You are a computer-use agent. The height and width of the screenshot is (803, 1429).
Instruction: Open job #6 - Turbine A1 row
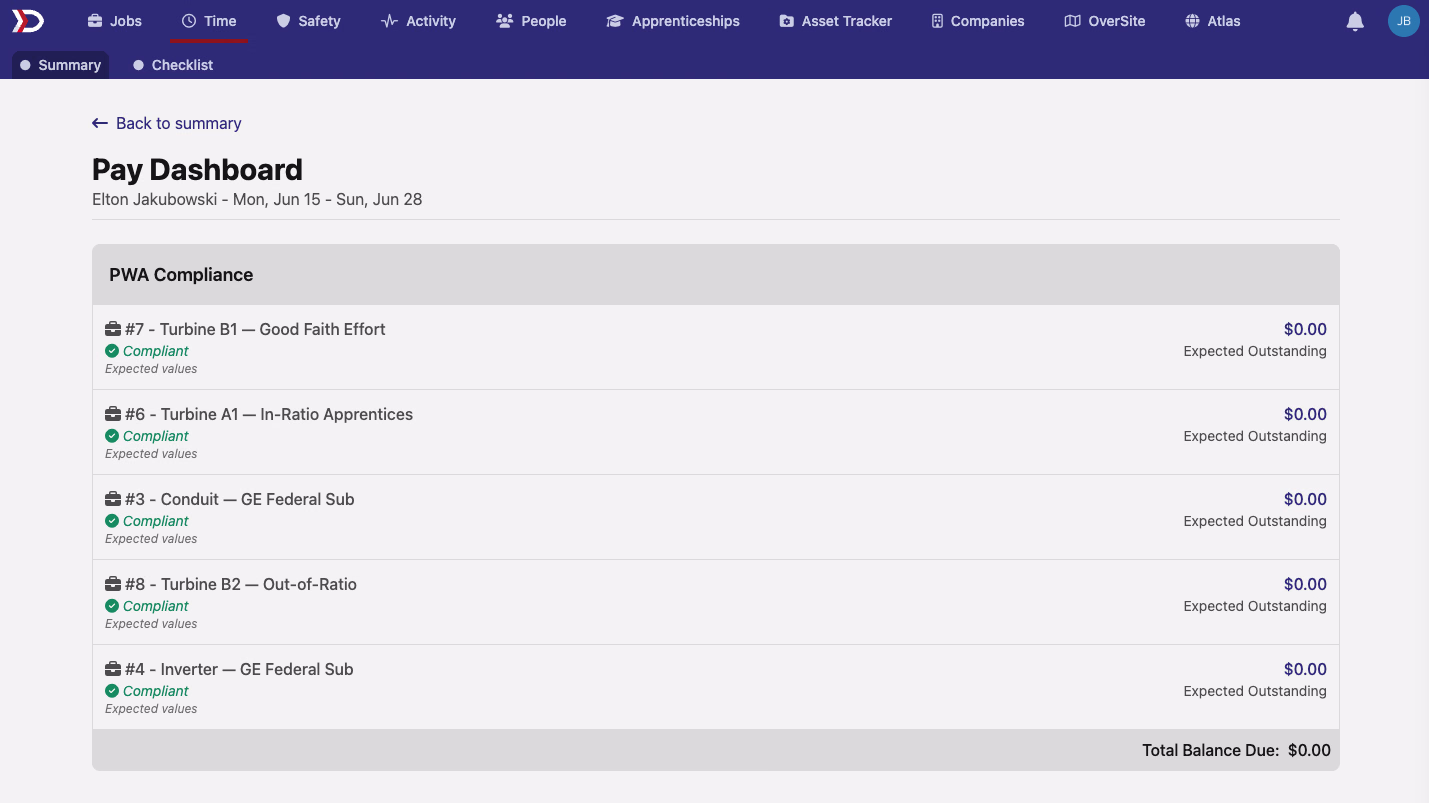[715, 432]
